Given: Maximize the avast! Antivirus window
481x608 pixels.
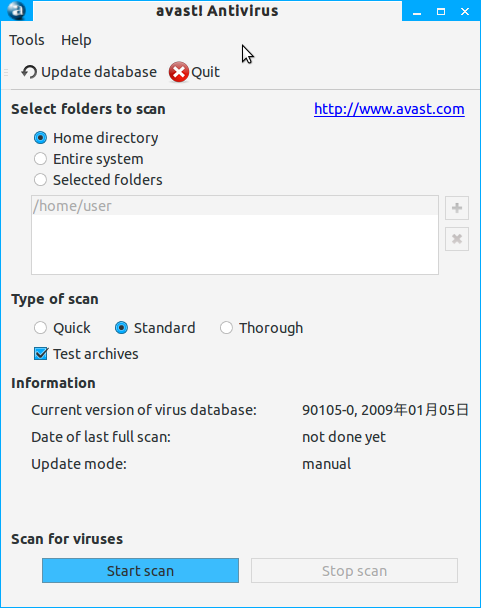Looking at the screenshot, I should (x=441, y=12).
